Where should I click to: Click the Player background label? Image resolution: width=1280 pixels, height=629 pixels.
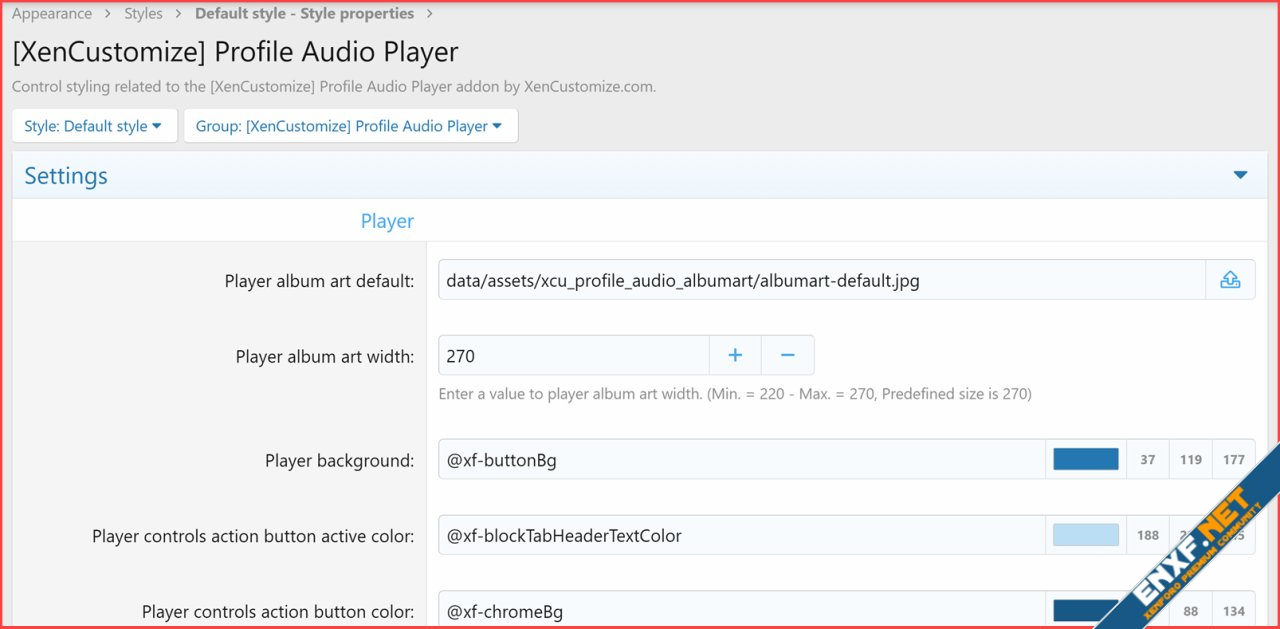click(x=339, y=461)
